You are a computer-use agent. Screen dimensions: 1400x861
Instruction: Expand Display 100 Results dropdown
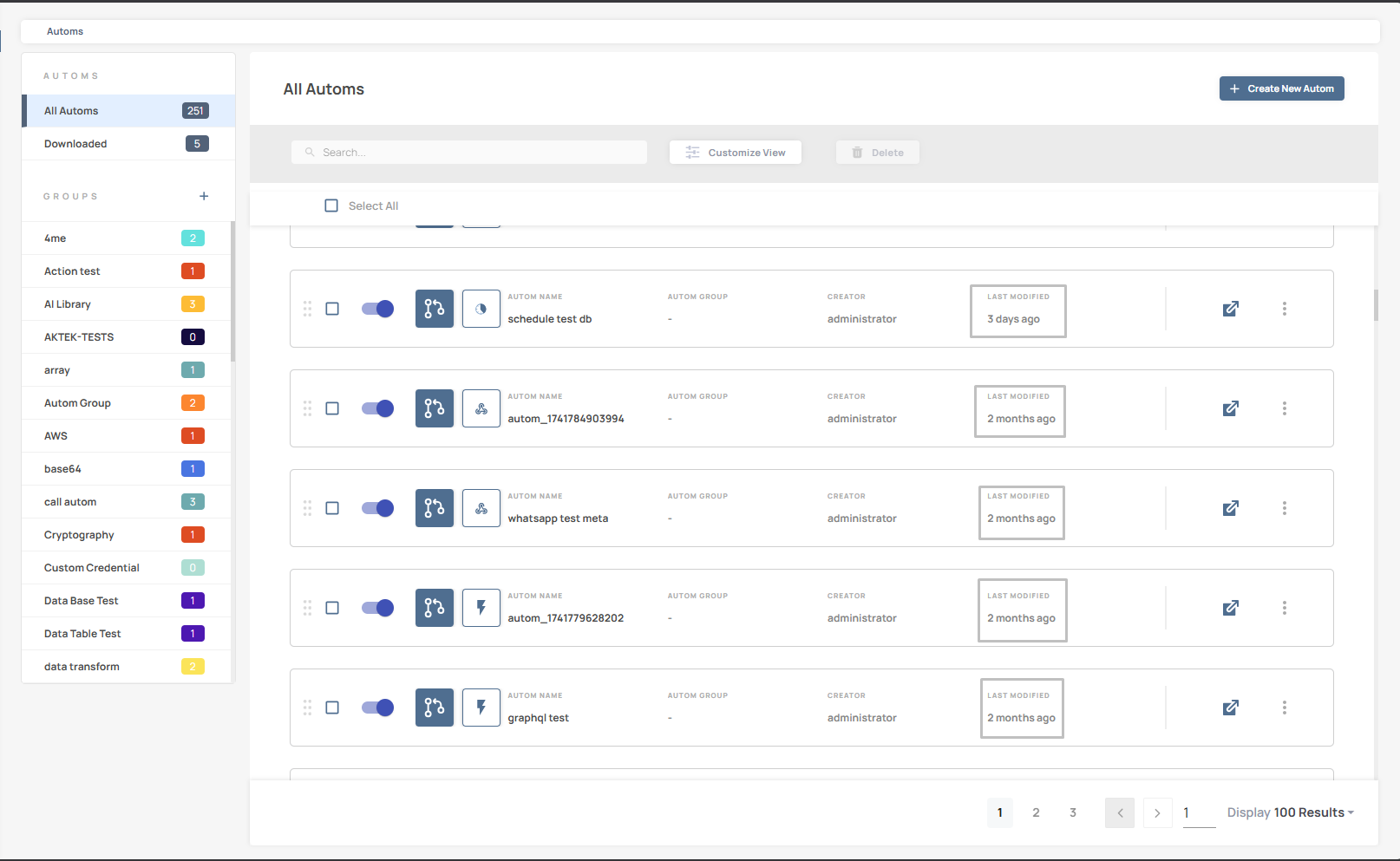[1290, 812]
